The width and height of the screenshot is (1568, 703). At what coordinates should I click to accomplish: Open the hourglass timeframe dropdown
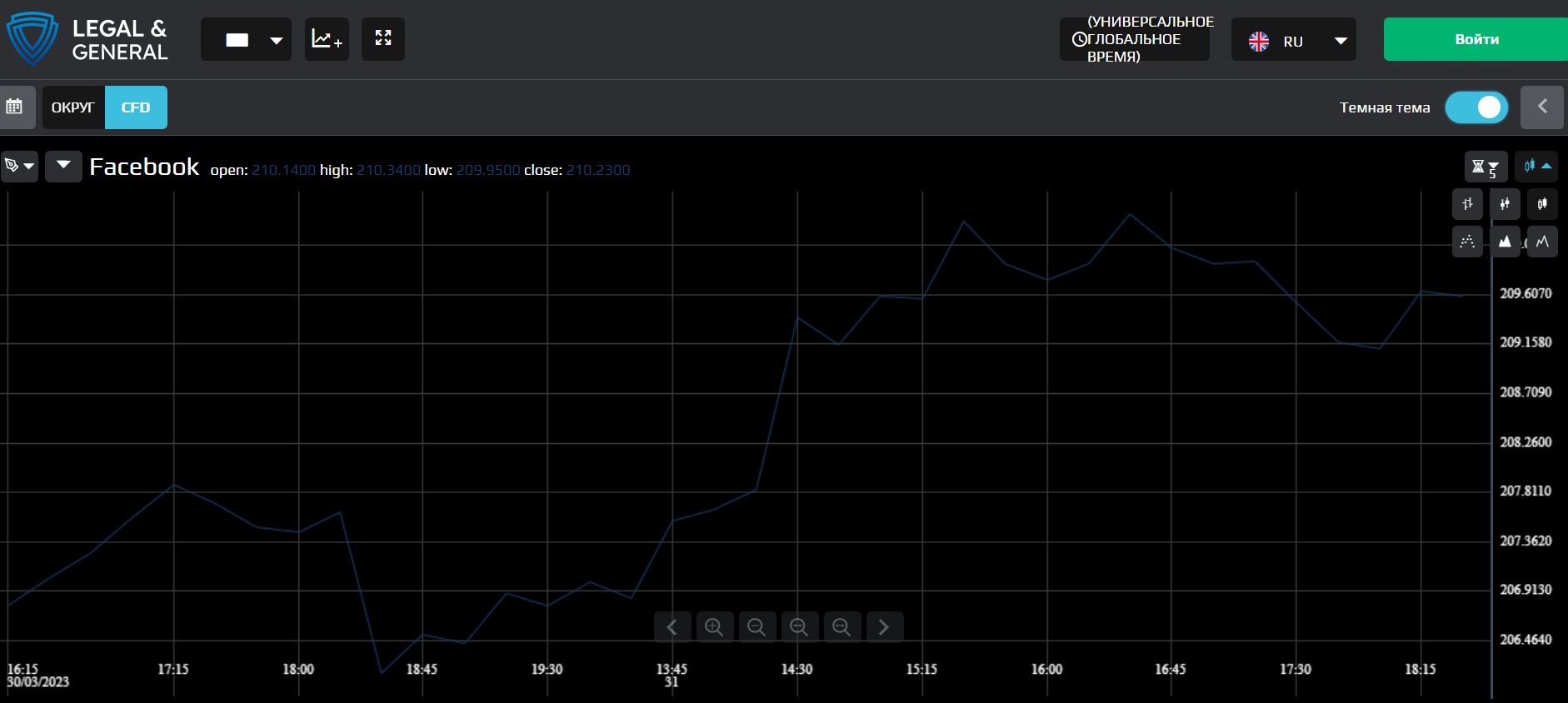pos(1486,167)
